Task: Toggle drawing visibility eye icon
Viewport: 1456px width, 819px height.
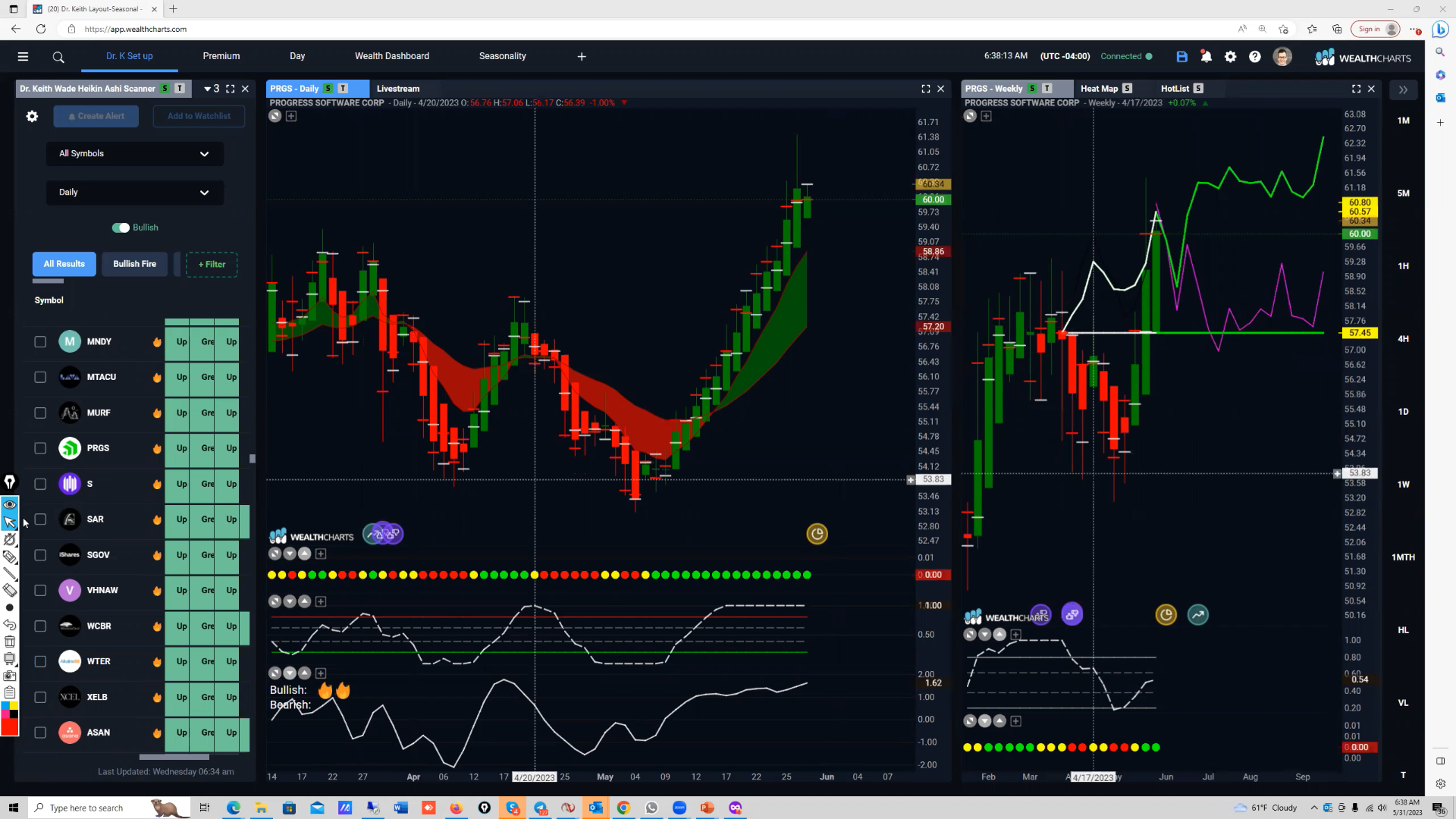Action: point(10,505)
